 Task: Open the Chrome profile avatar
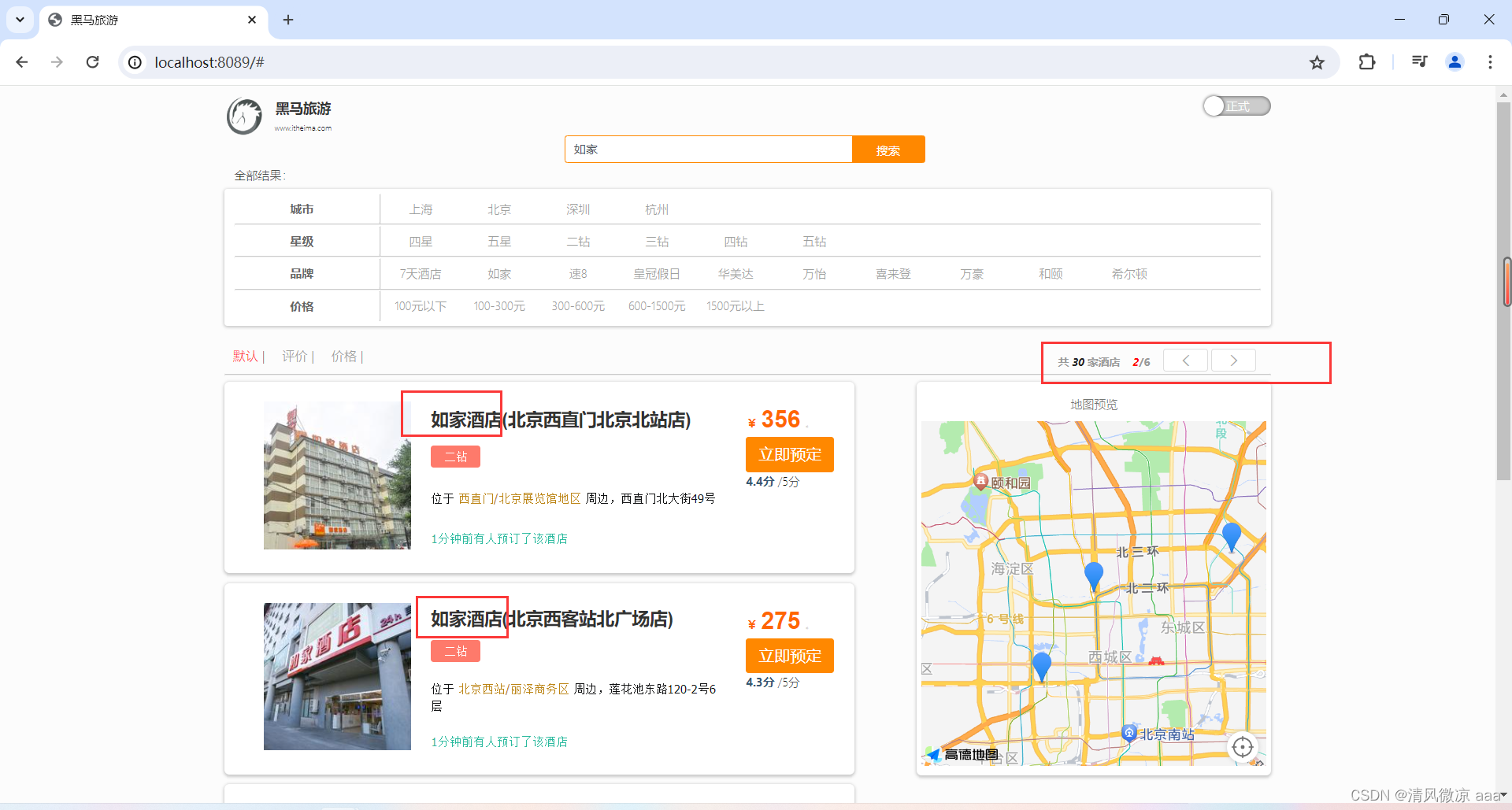[1455, 62]
